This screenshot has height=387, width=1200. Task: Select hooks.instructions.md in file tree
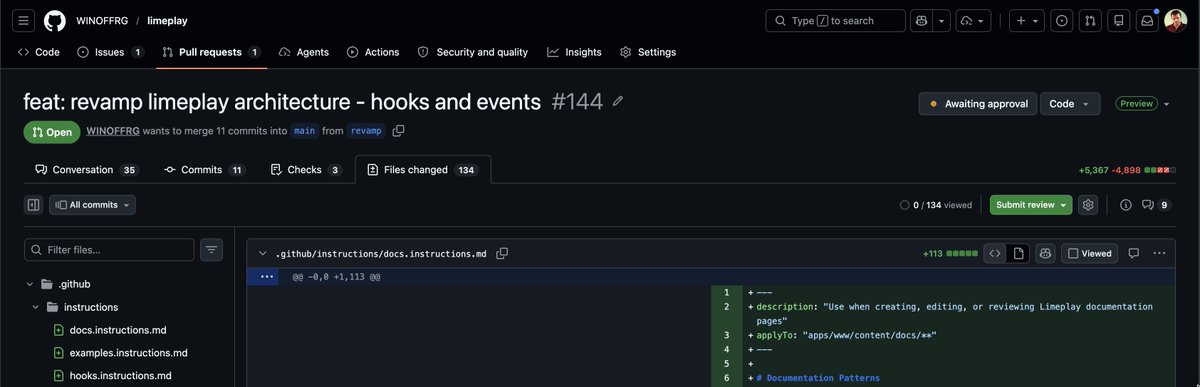click(x=120, y=376)
